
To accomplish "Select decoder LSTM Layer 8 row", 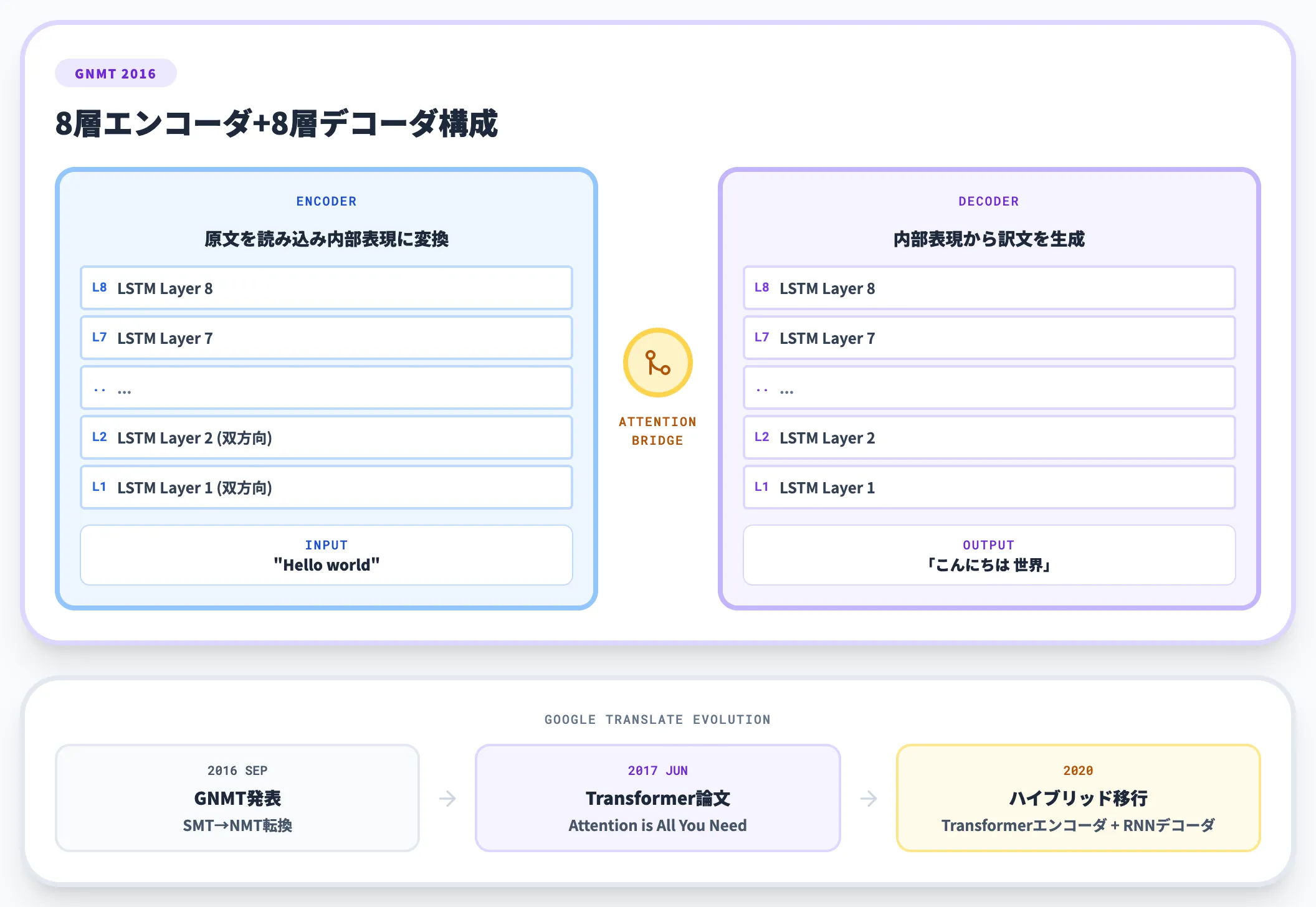I will coord(989,288).
